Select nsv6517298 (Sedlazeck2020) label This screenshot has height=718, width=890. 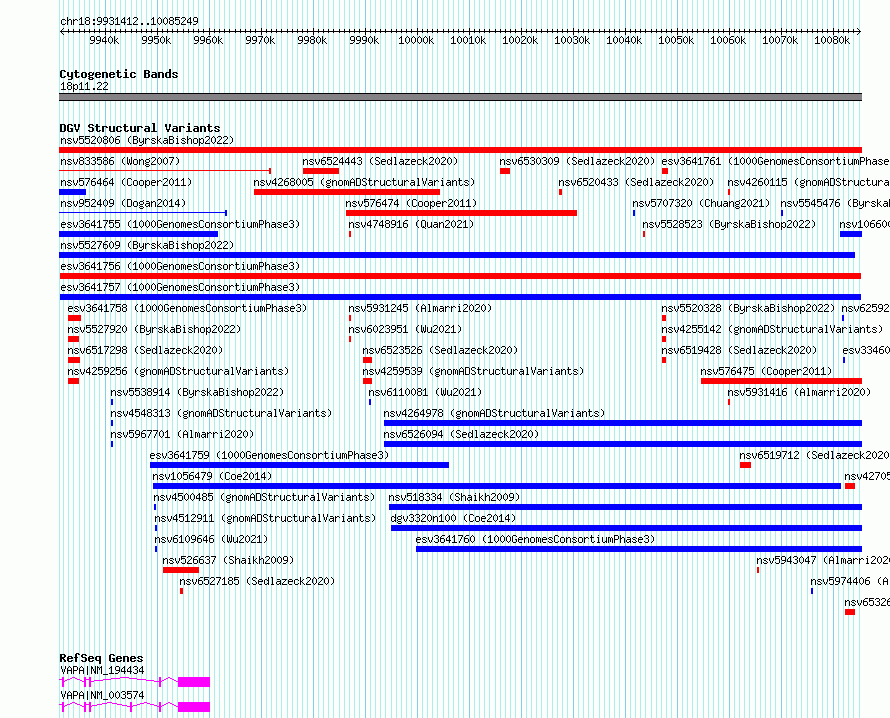click(x=145, y=350)
